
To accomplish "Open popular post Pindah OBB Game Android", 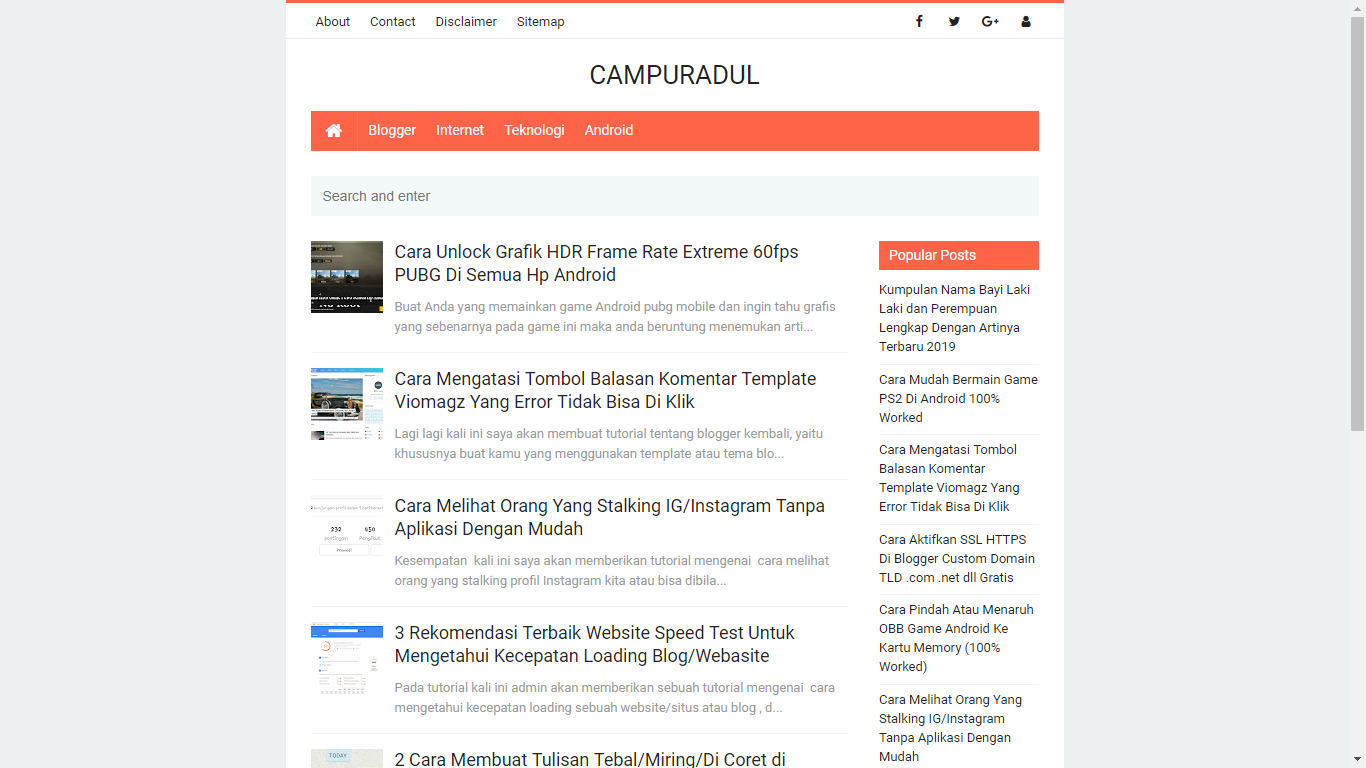I will tap(956, 638).
